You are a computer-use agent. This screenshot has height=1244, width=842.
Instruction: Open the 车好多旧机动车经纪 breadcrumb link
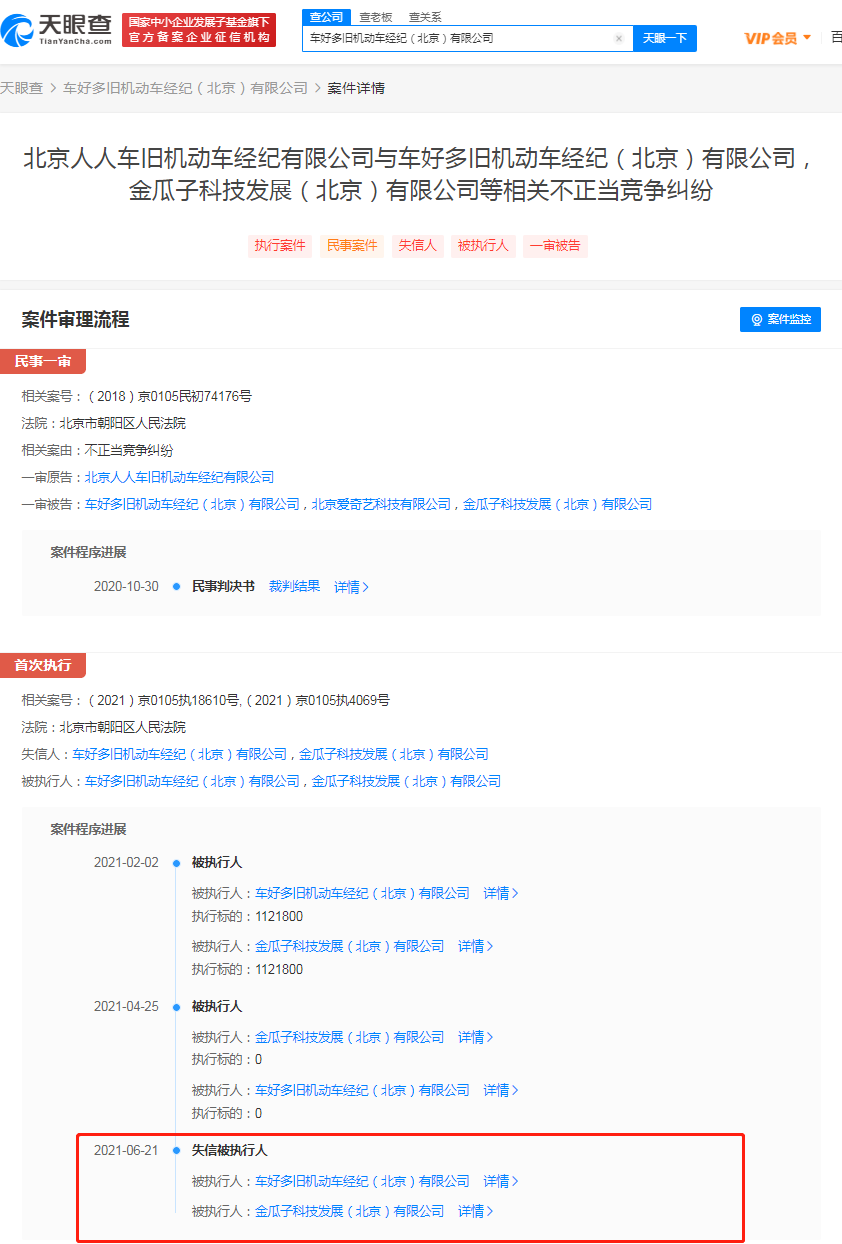point(185,88)
